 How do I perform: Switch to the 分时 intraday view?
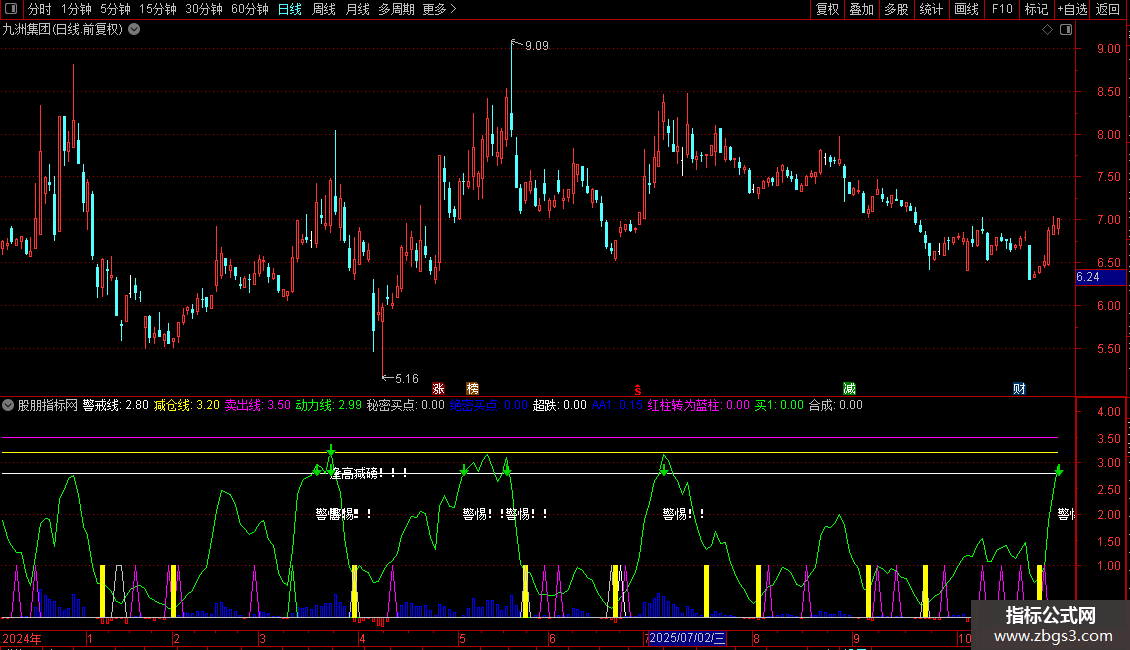point(39,10)
